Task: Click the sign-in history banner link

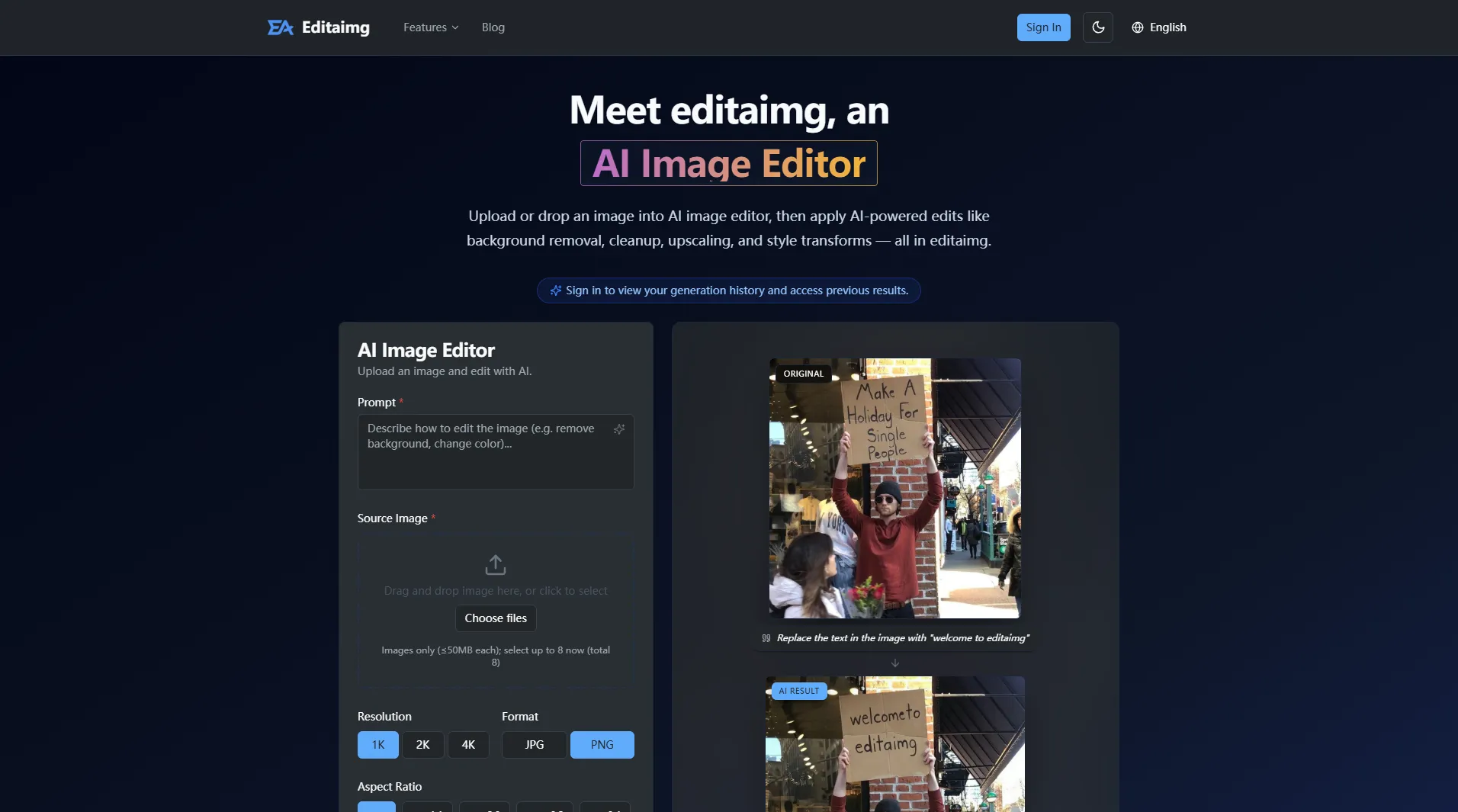Action: [729, 290]
